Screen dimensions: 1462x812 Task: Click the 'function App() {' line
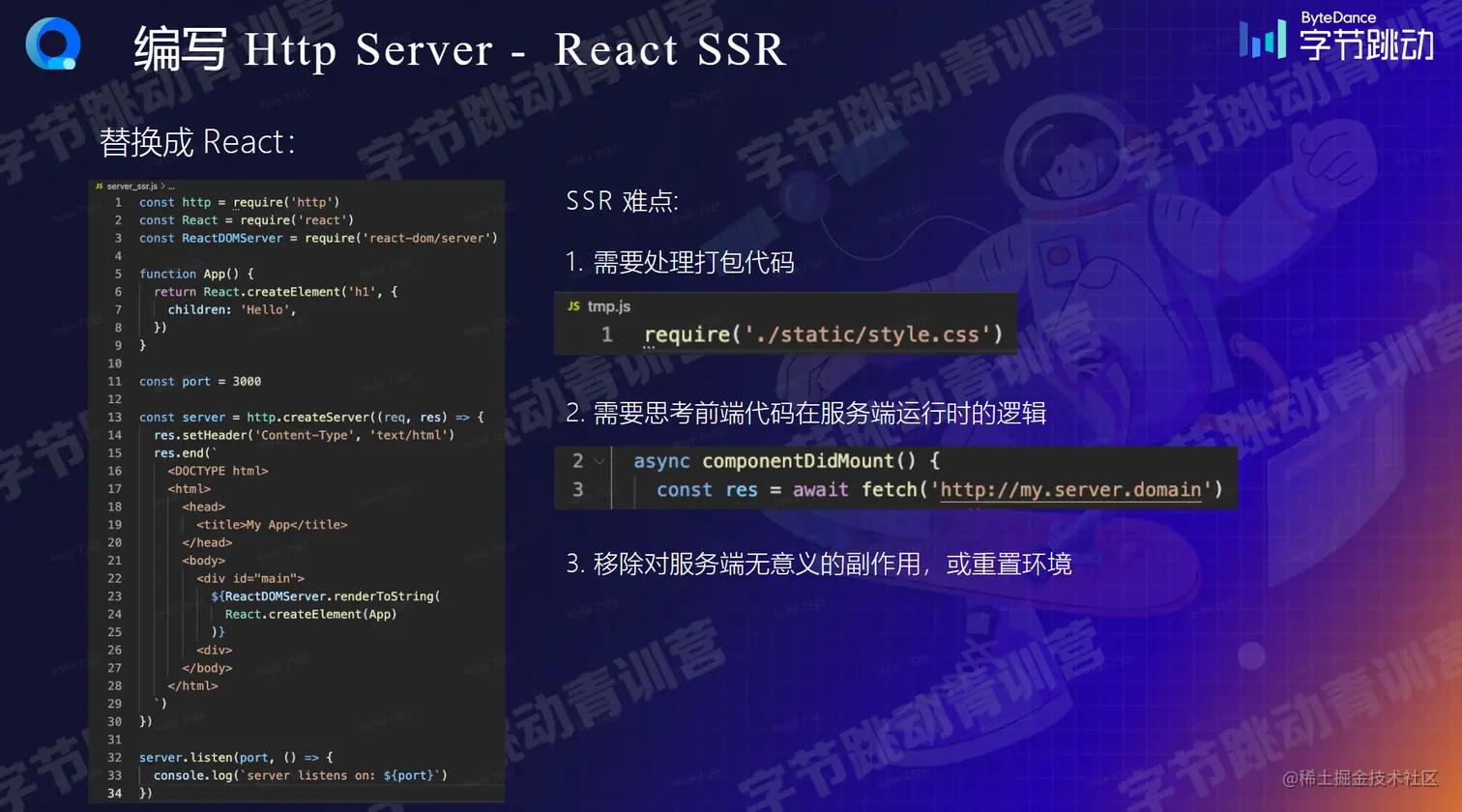(196, 274)
